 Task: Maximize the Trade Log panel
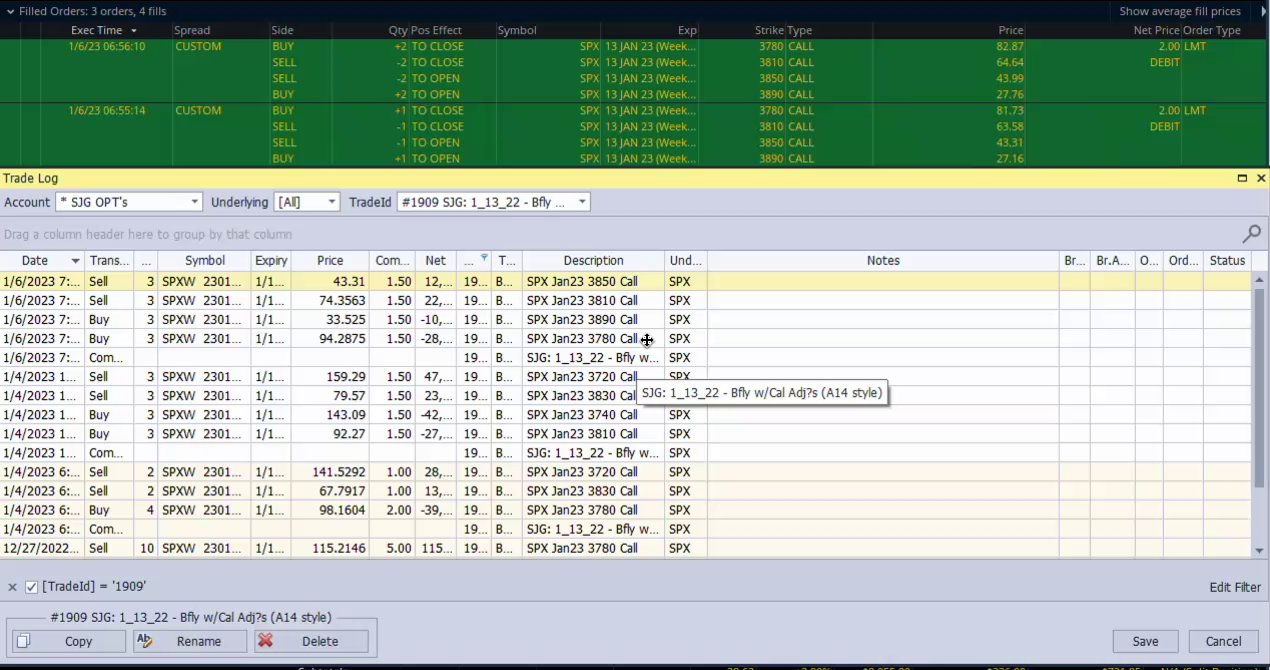coord(1242,178)
